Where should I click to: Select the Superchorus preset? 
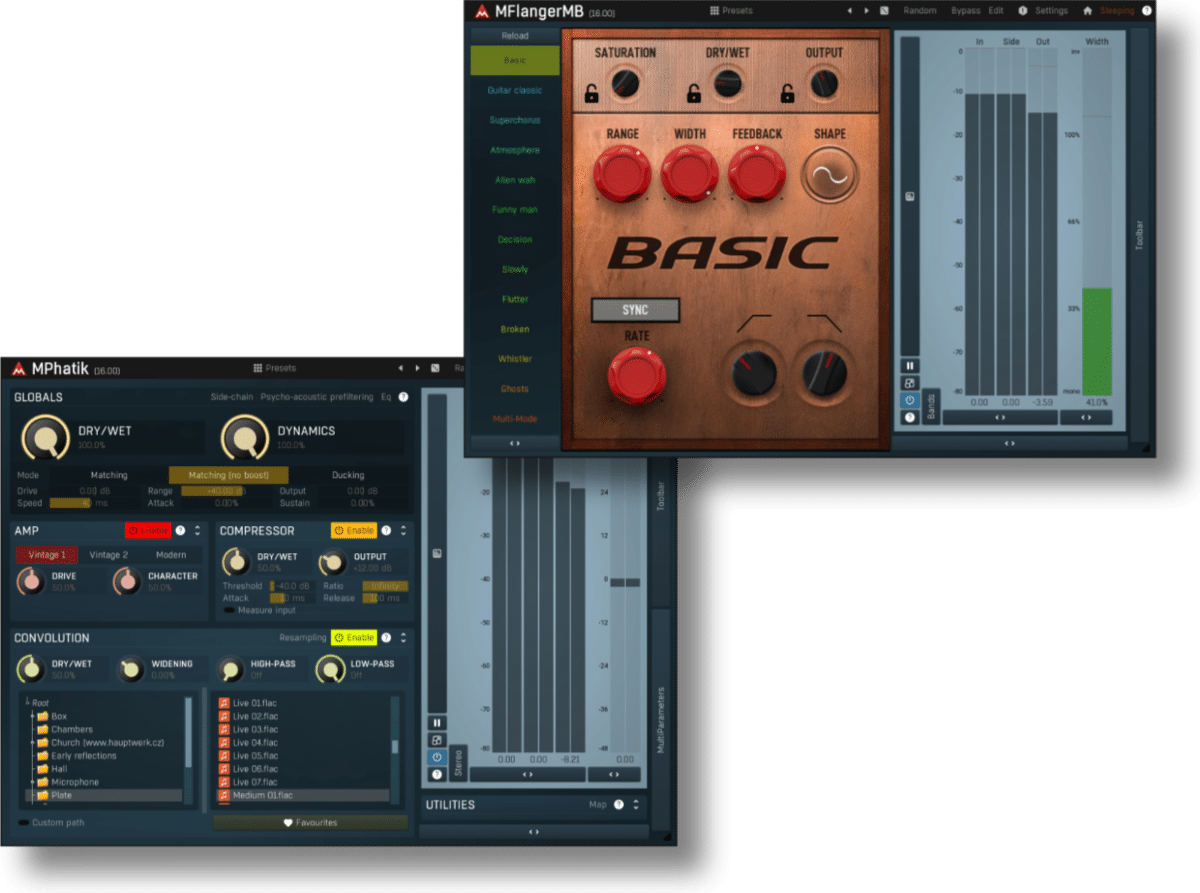(x=515, y=120)
